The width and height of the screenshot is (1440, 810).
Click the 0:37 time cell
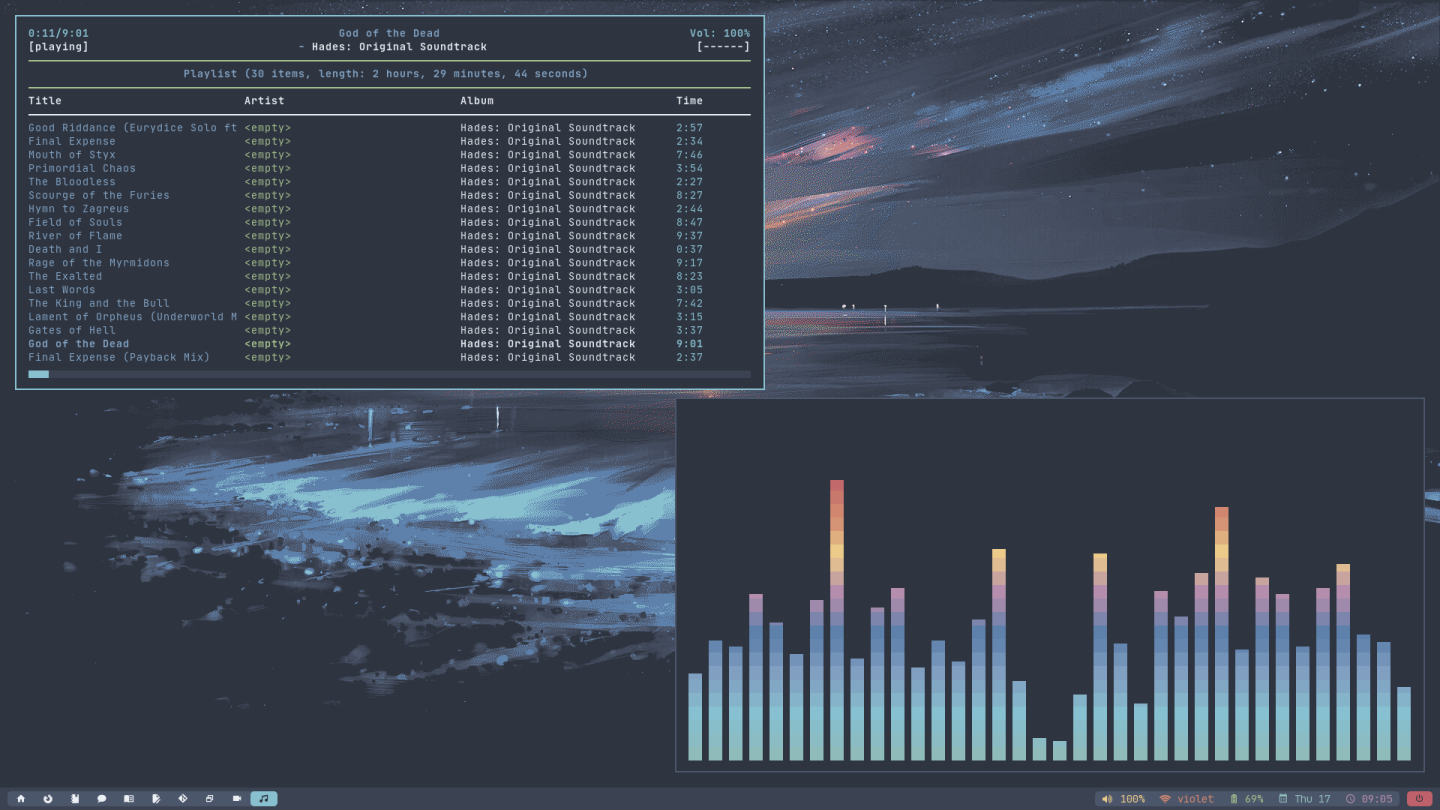point(689,249)
